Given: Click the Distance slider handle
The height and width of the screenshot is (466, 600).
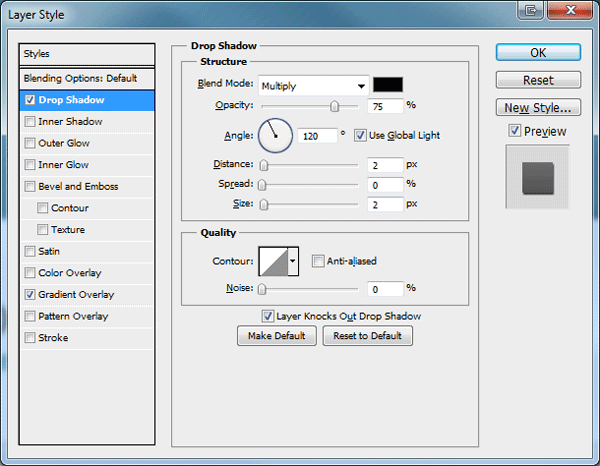Looking at the screenshot, I should 264,165.
